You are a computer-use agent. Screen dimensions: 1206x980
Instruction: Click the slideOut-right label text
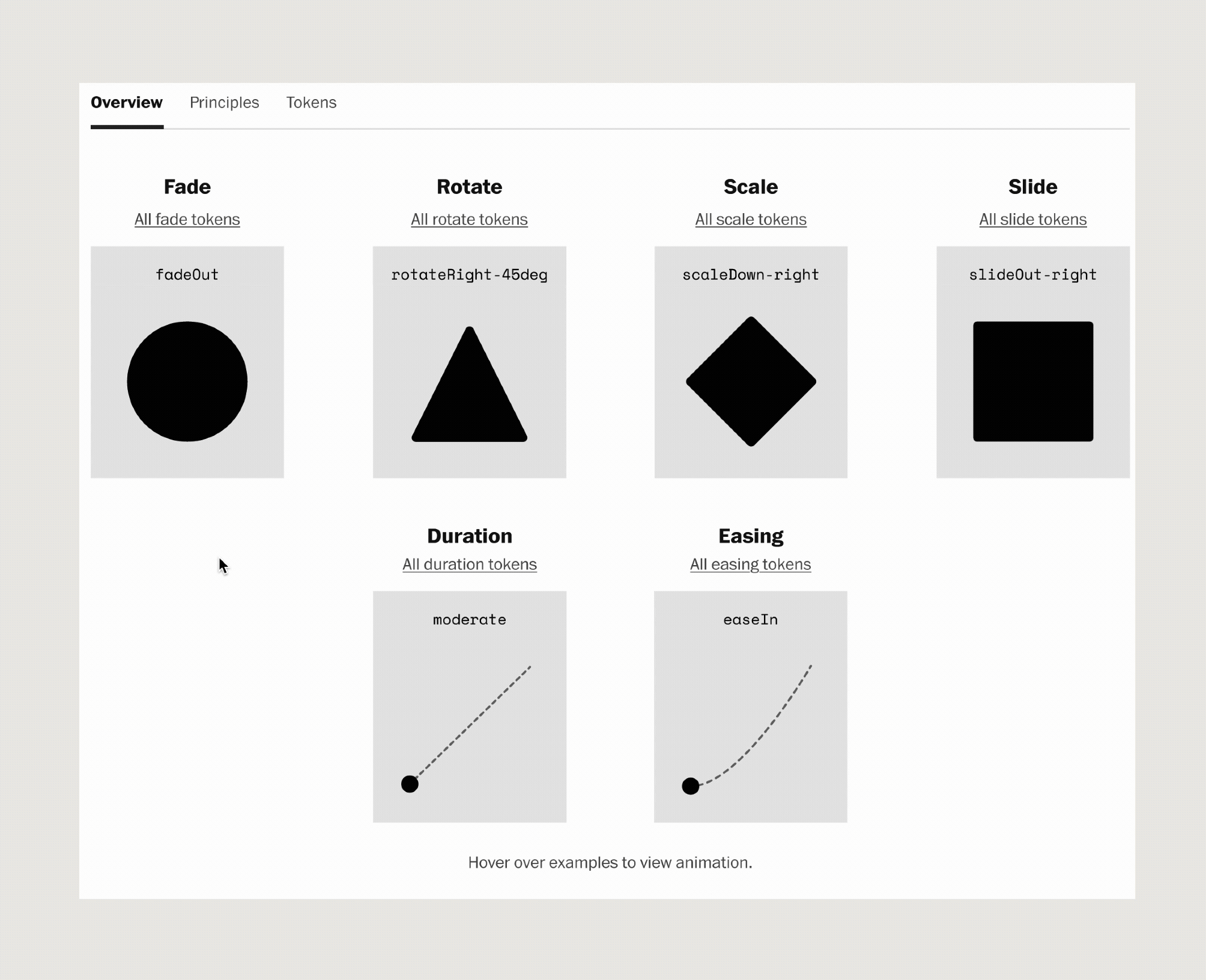pyautogui.click(x=1032, y=275)
